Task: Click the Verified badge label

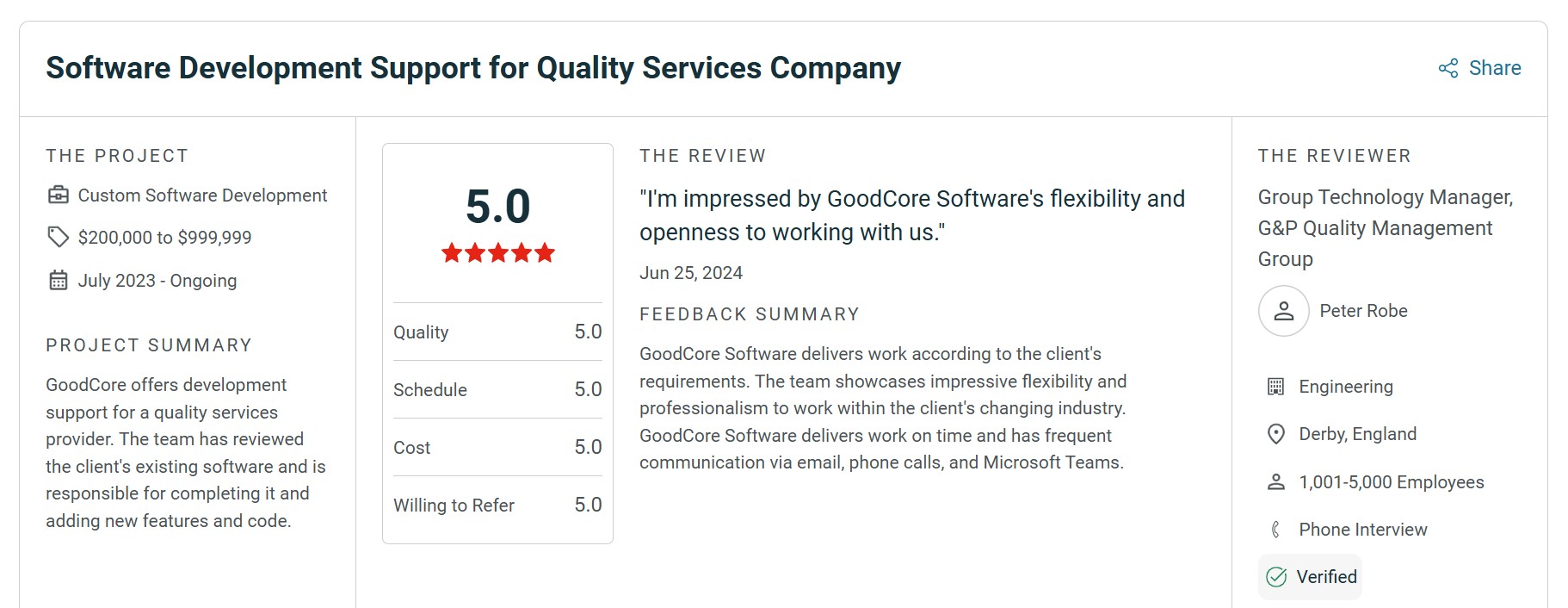Action: pyautogui.click(x=1326, y=577)
